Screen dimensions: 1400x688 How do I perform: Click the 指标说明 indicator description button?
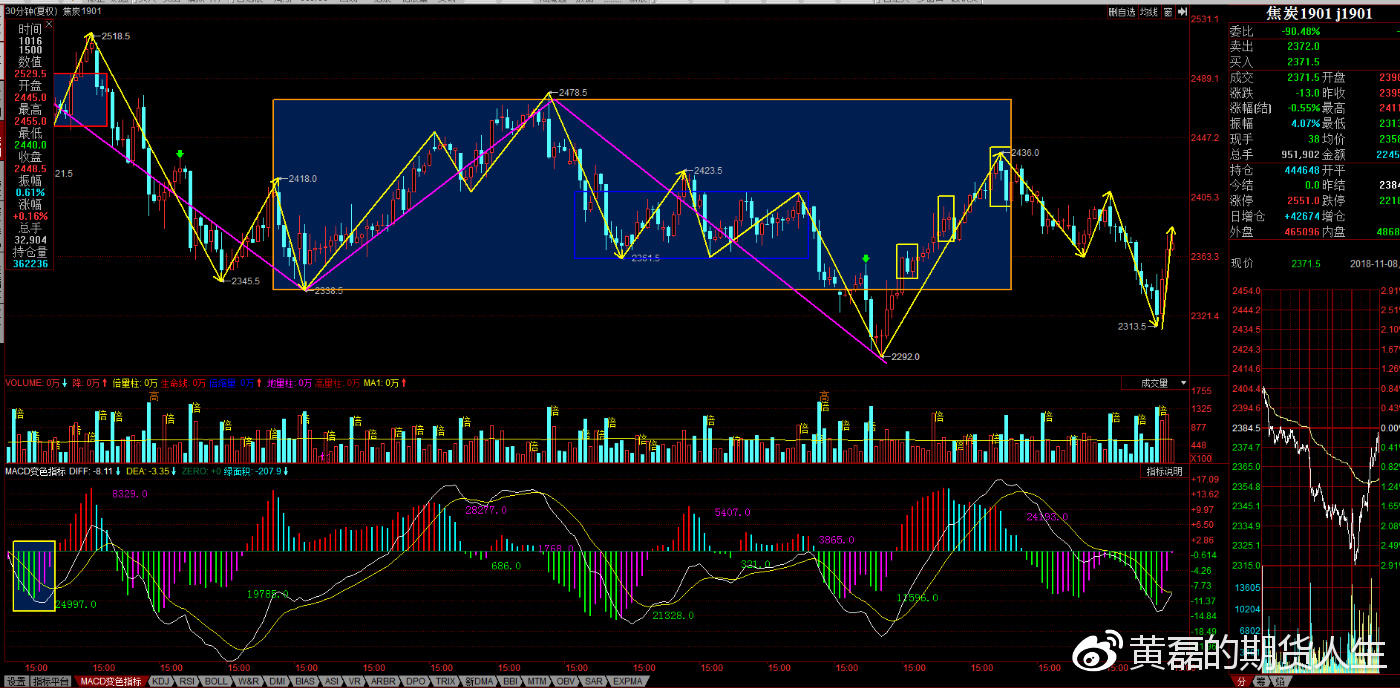(x=1164, y=471)
